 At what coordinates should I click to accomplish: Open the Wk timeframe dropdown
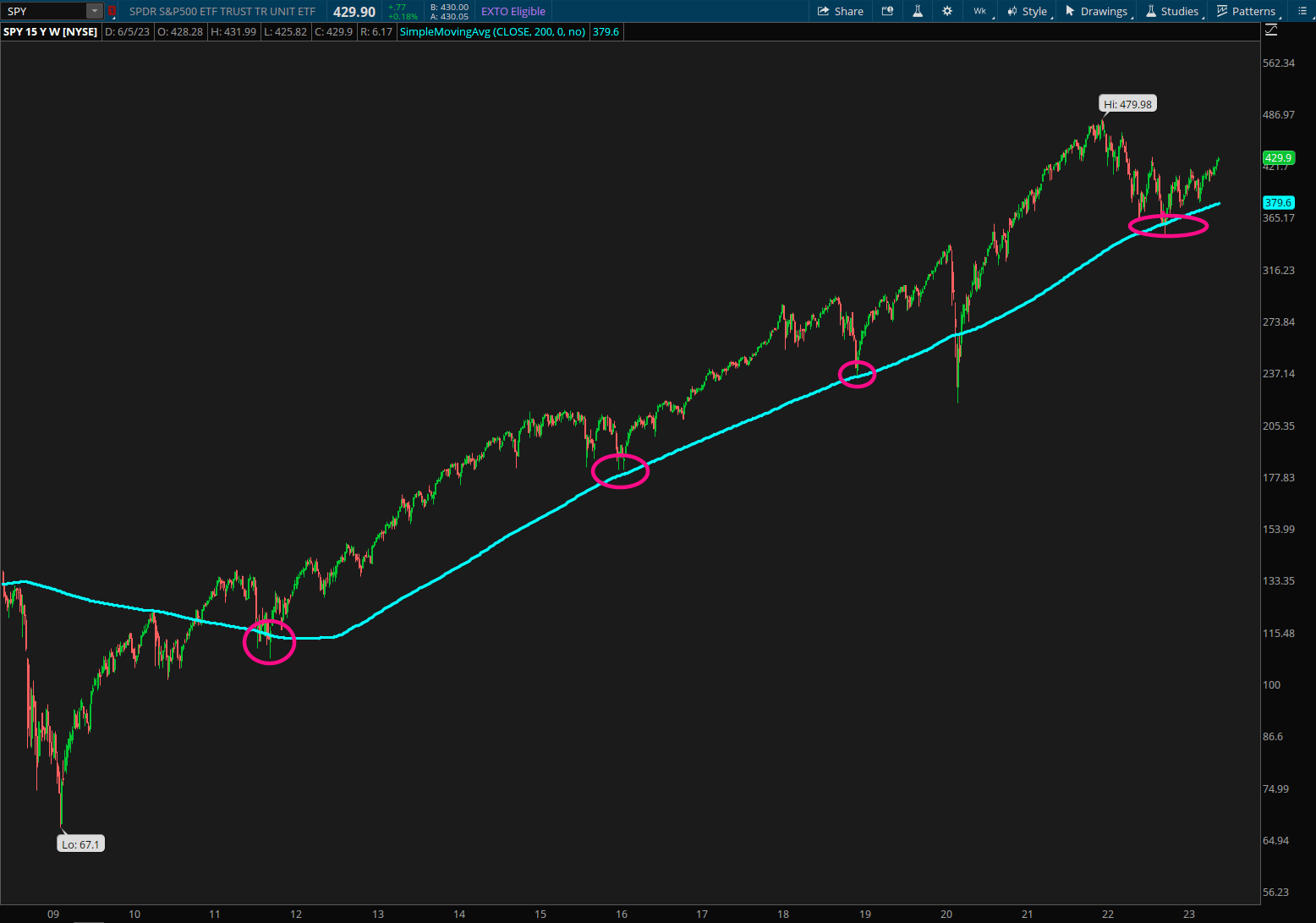(980, 11)
